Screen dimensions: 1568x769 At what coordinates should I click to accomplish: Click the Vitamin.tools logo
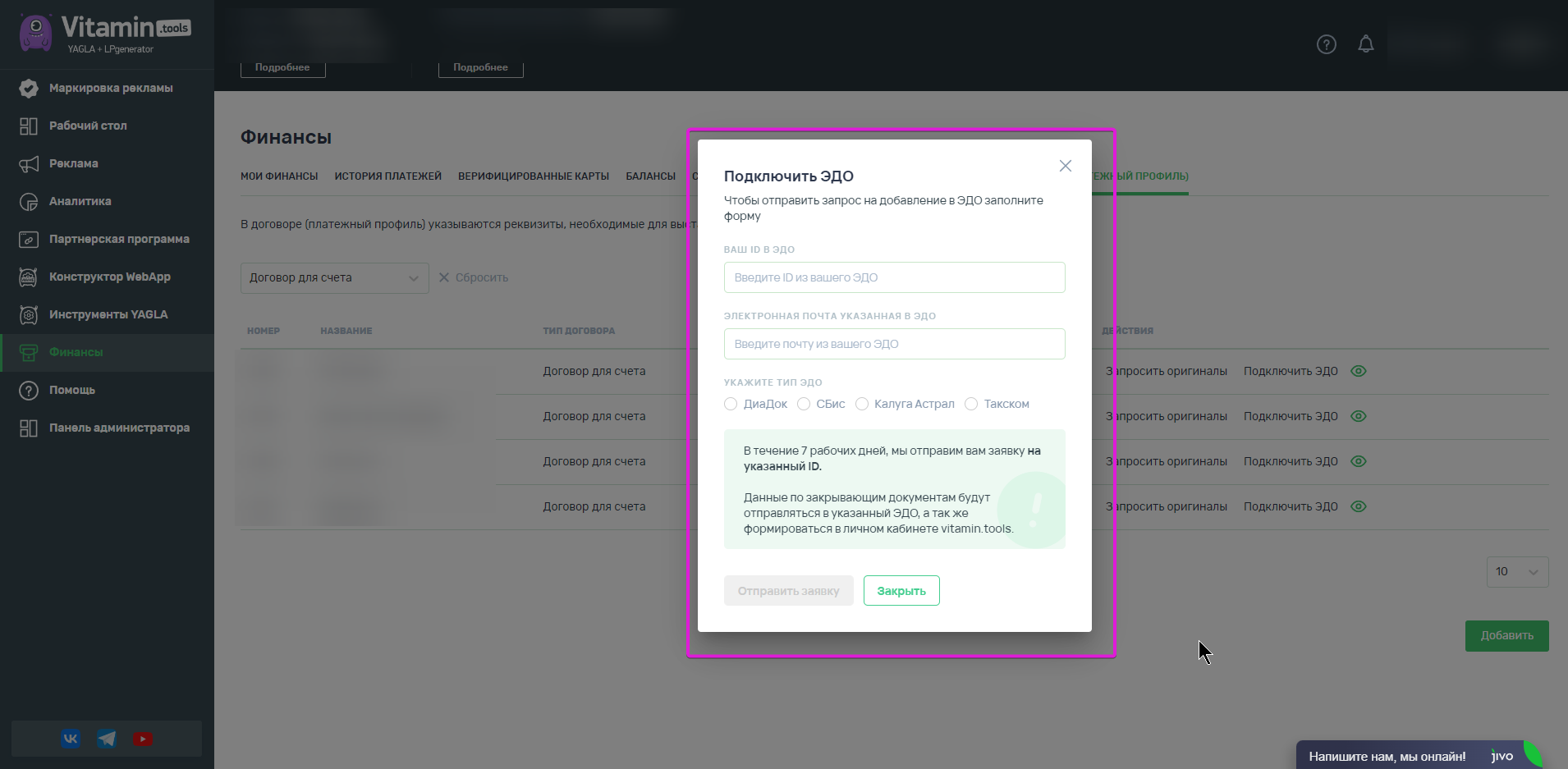[x=105, y=34]
